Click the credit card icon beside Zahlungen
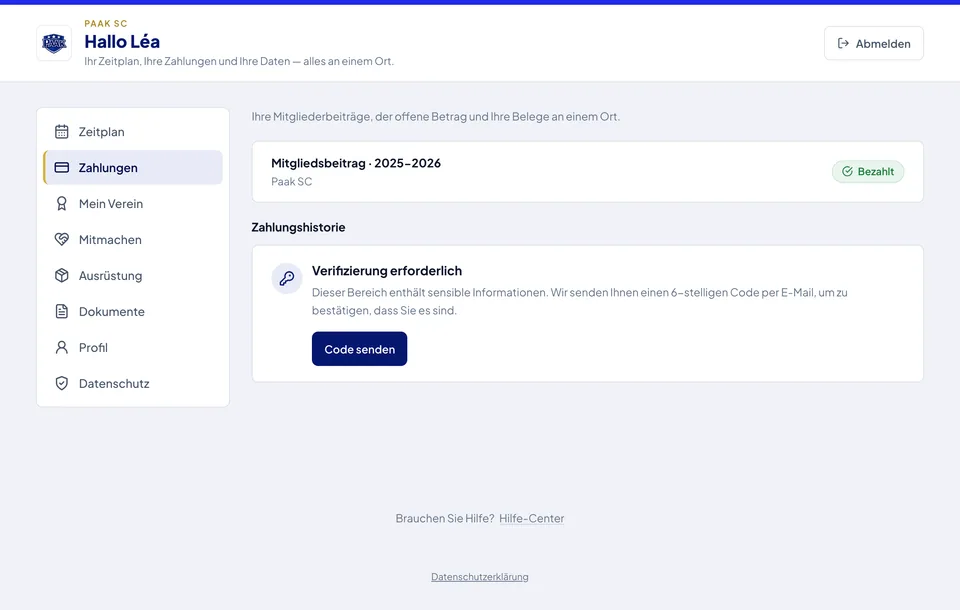Screen dimensions: 960x610 (62, 168)
